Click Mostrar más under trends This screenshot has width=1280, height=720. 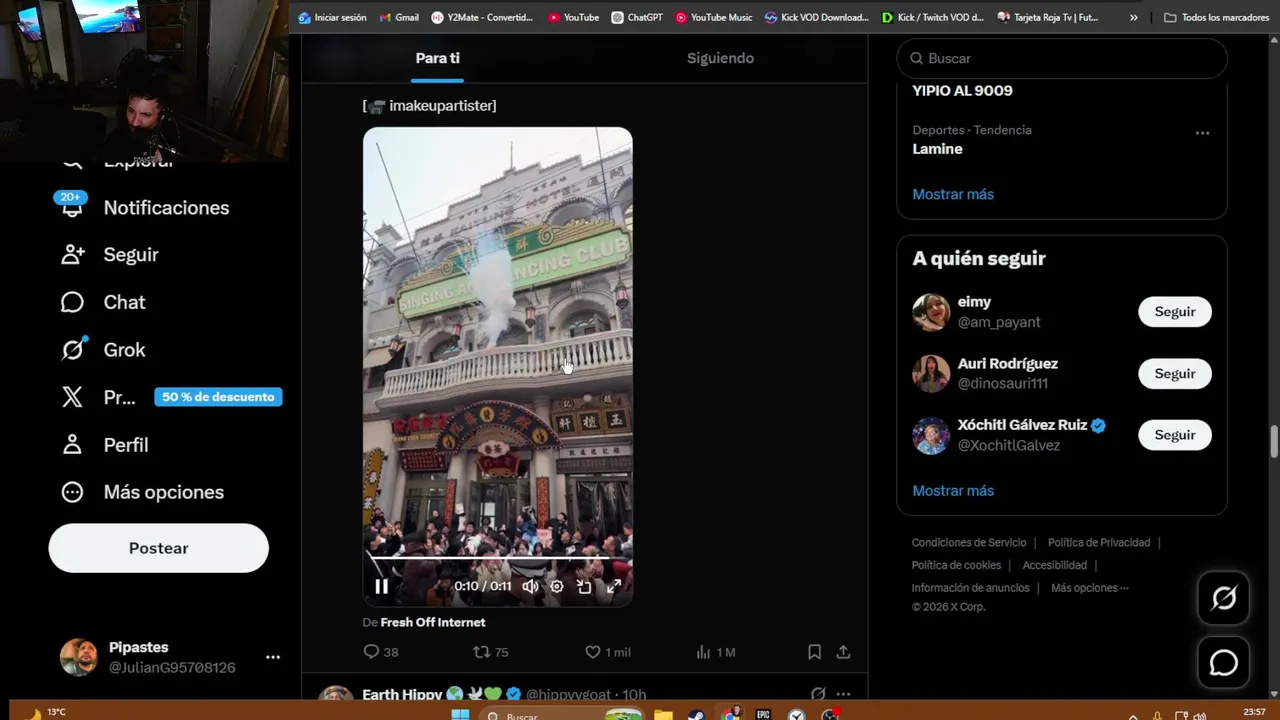click(953, 194)
